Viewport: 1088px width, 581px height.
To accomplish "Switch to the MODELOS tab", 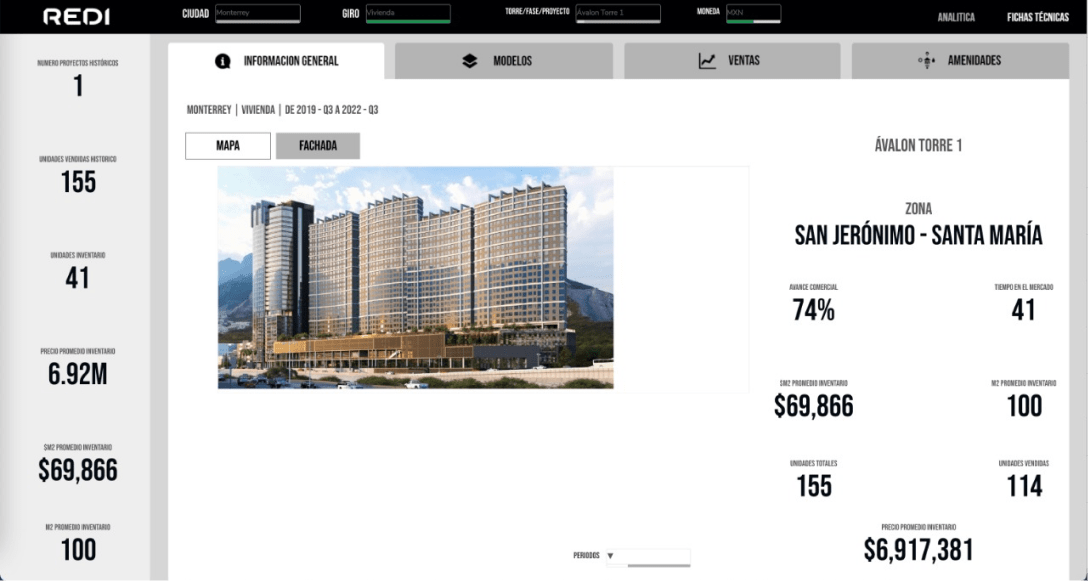I will 504,61.
